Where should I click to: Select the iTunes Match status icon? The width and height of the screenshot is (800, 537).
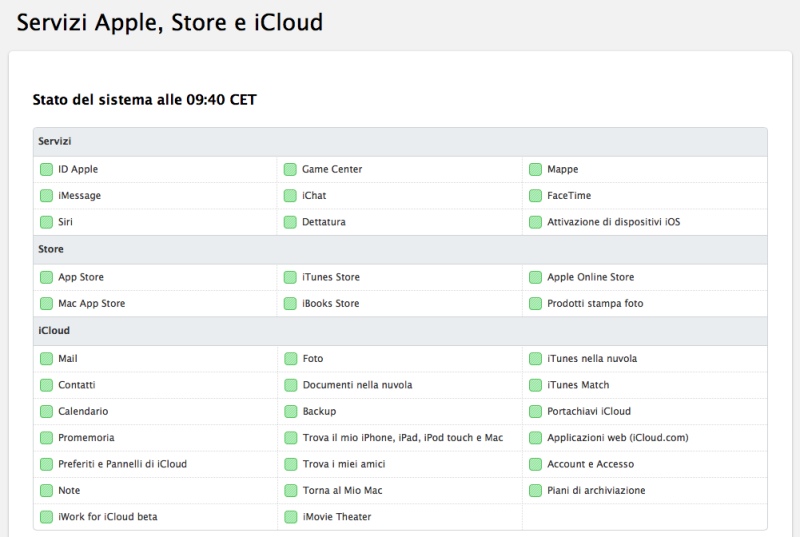click(x=535, y=385)
